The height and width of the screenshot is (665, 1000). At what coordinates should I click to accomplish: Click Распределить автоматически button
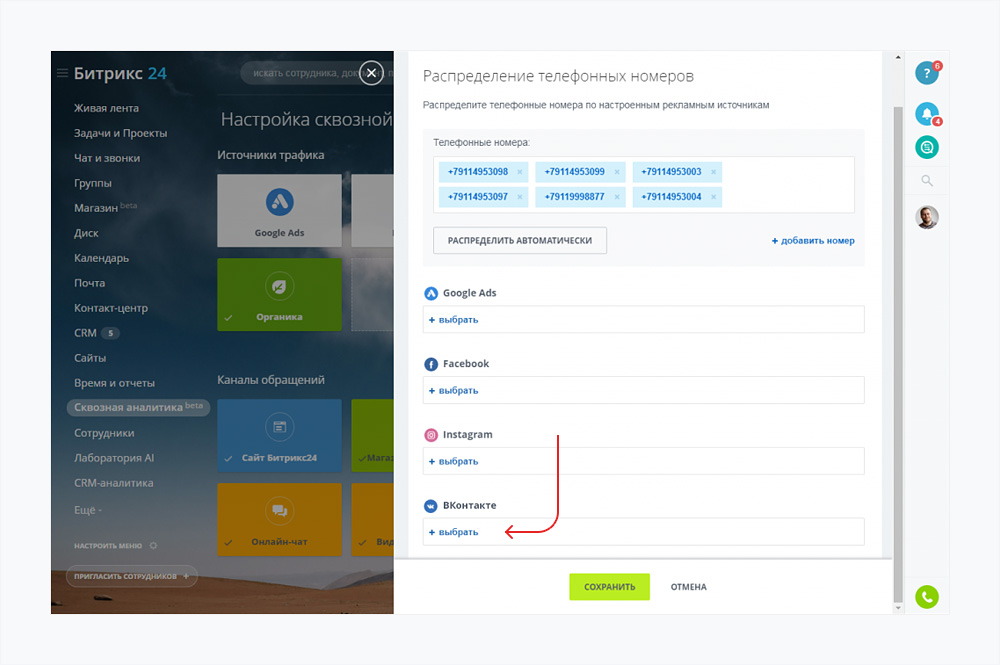520,240
